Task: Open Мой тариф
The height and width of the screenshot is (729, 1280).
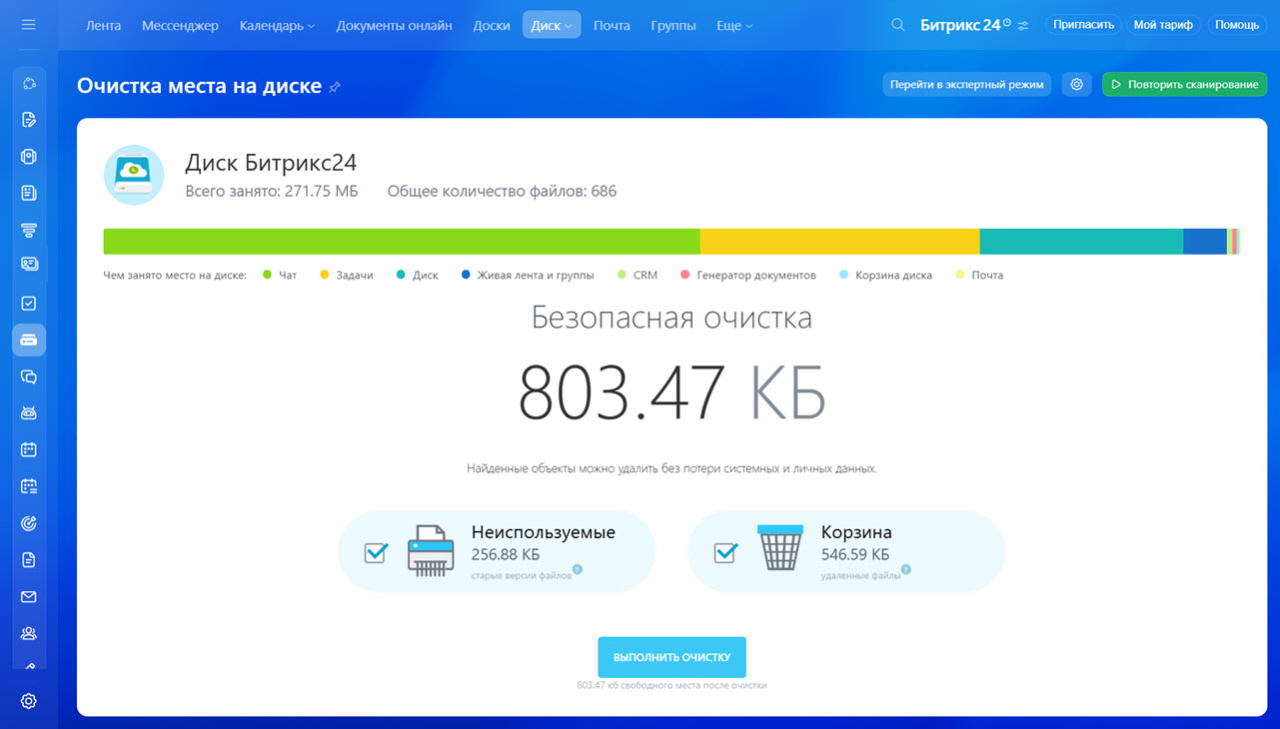Action: tap(1163, 25)
